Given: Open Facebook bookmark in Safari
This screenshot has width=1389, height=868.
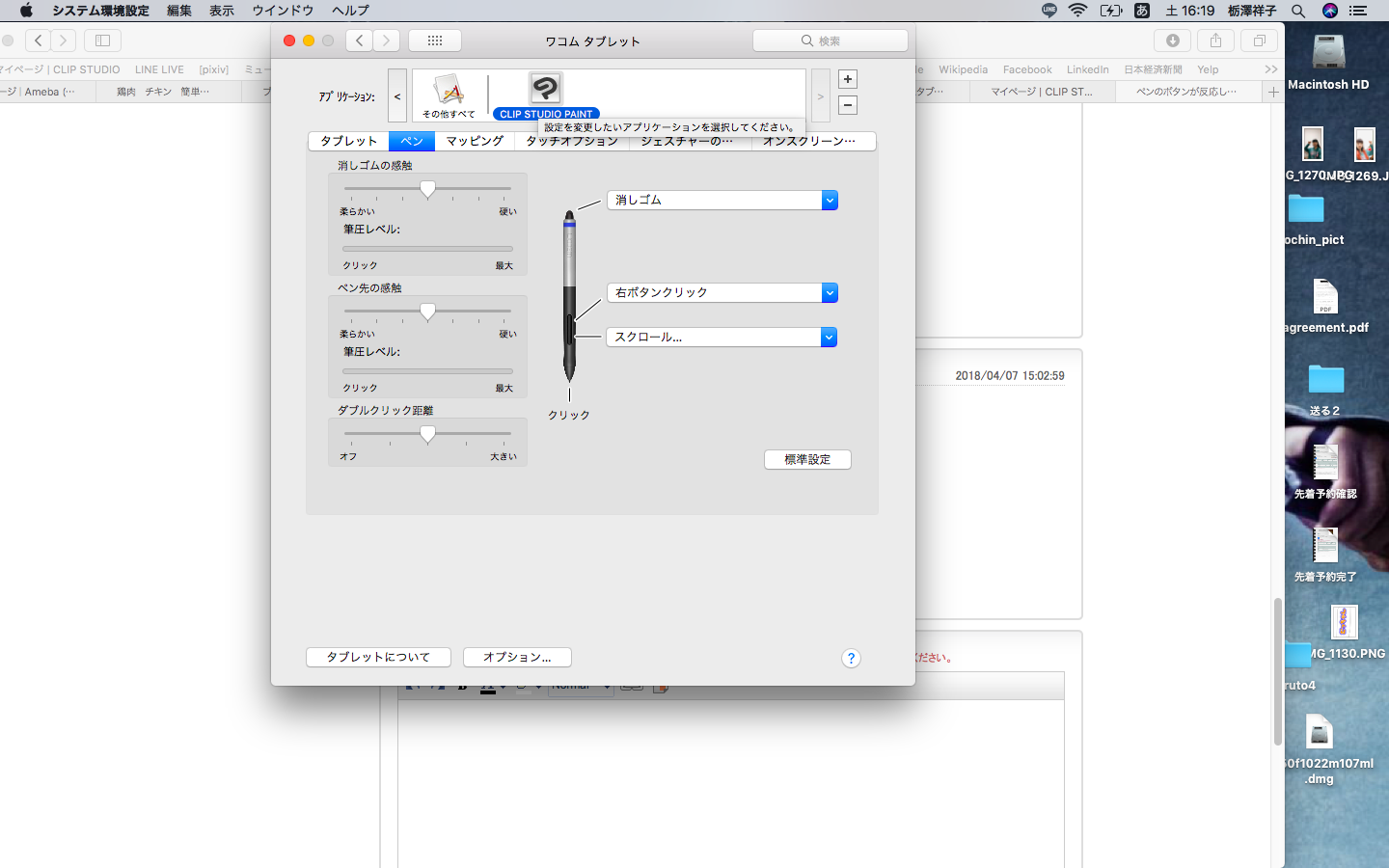Looking at the screenshot, I should (1027, 69).
